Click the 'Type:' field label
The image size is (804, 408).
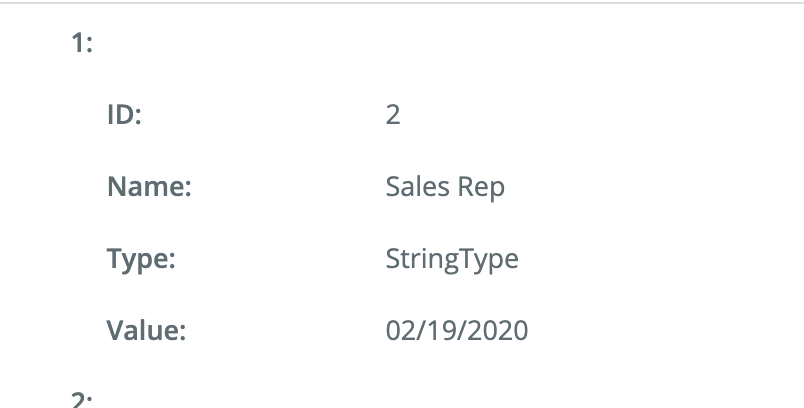click(x=141, y=259)
